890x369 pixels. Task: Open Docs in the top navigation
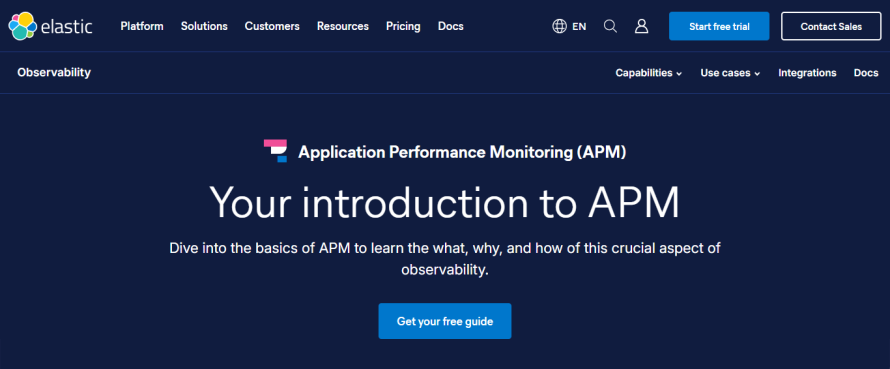[451, 26]
